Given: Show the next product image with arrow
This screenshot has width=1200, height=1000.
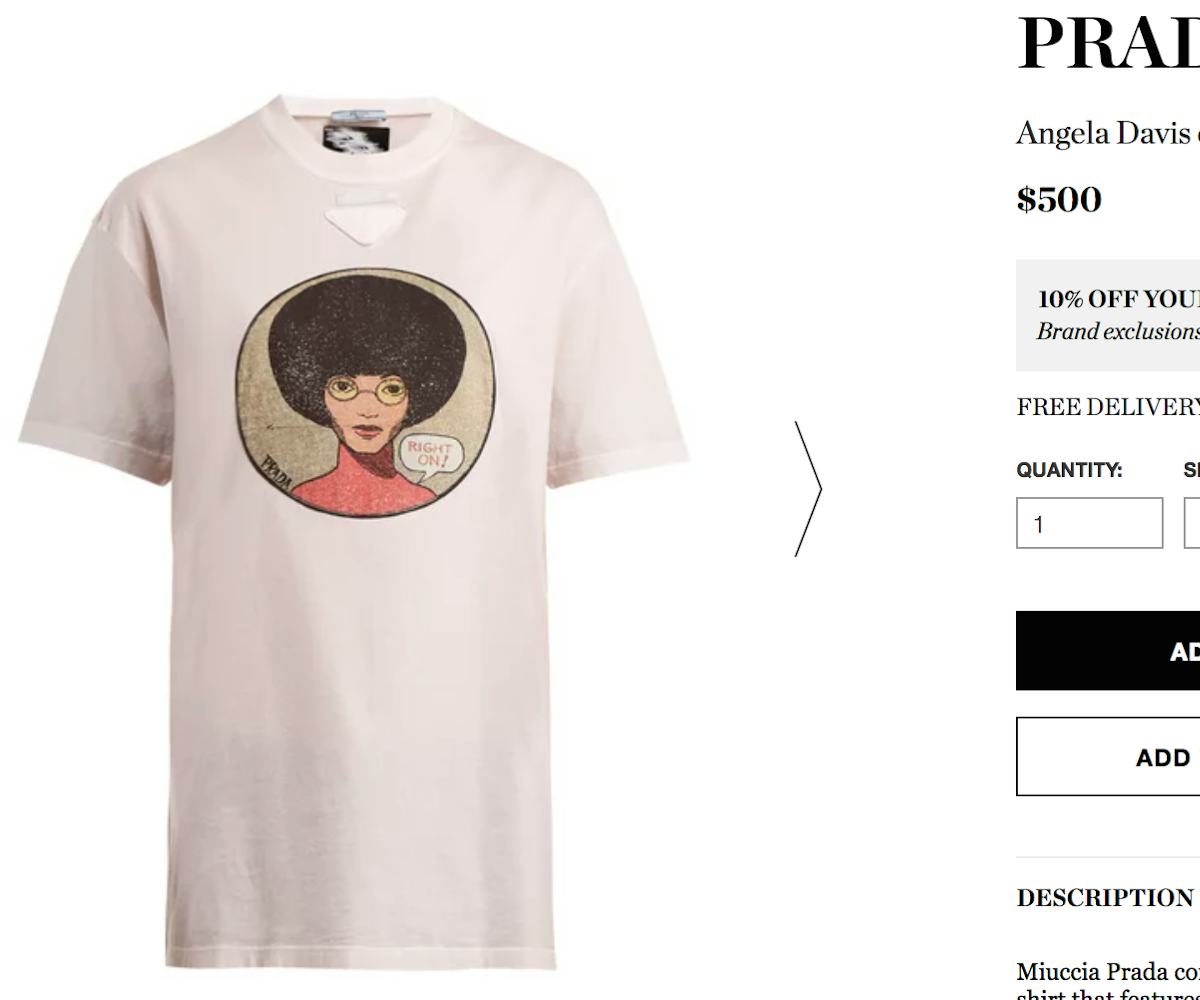Looking at the screenshot, I should [x=808, y=488].
